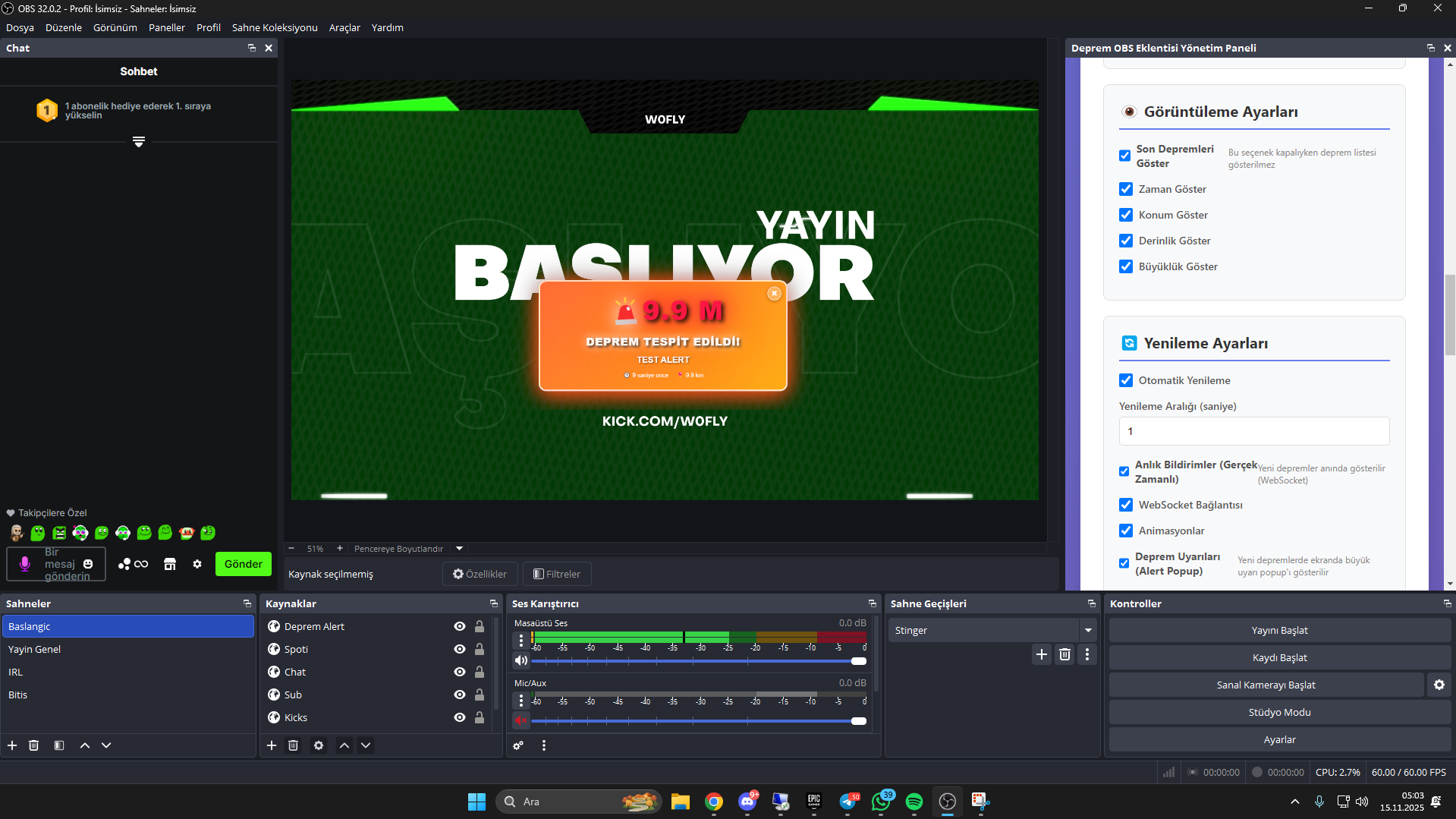This screenshot has height=819, width=1456.
Task: Open Spotify from the taskbar
Action: (x=914, y=802)
